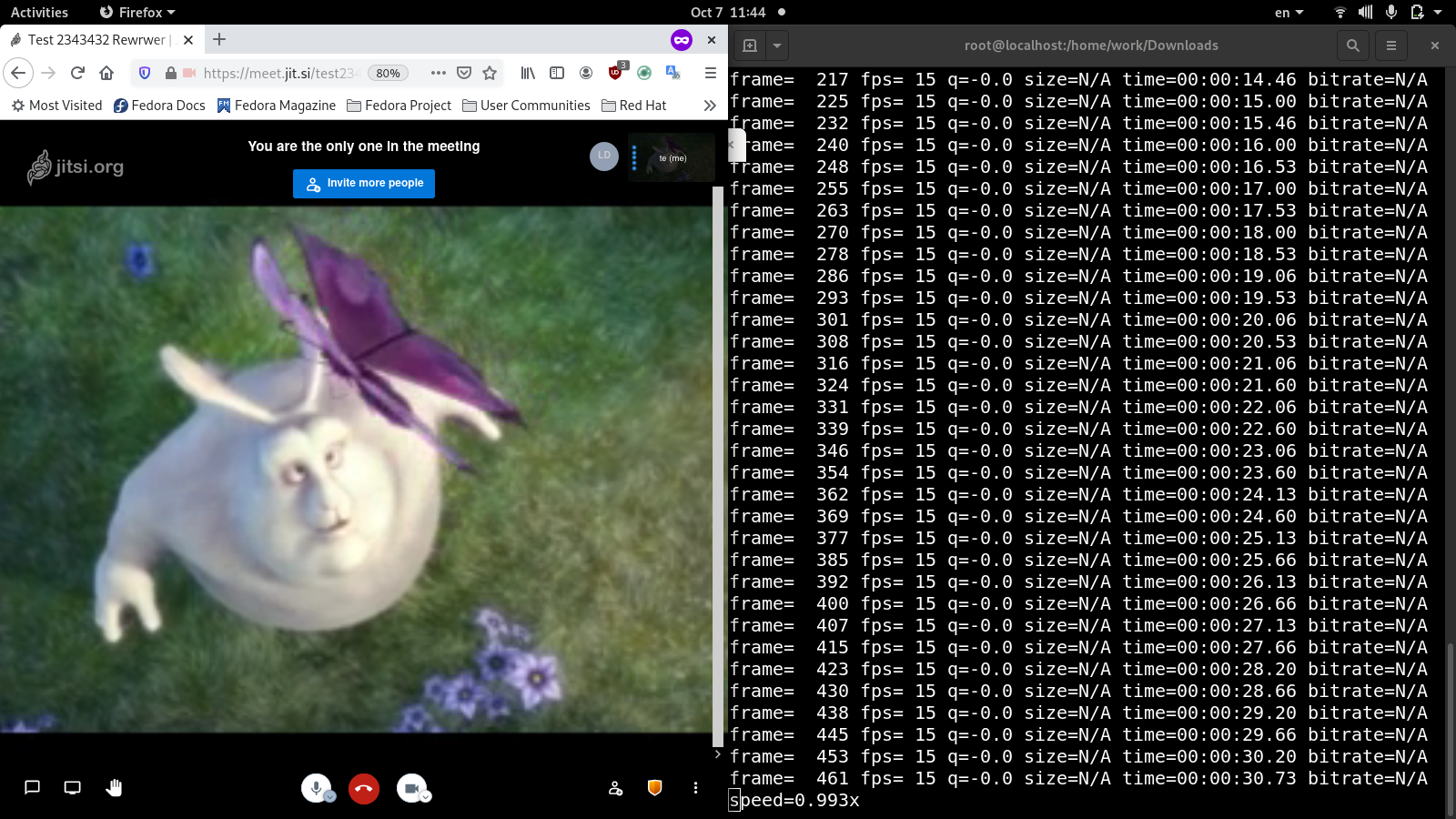1456x819 pixels.
Task: Open the security options shield icon
Action: pyautogui.click(x=654, y=788)
